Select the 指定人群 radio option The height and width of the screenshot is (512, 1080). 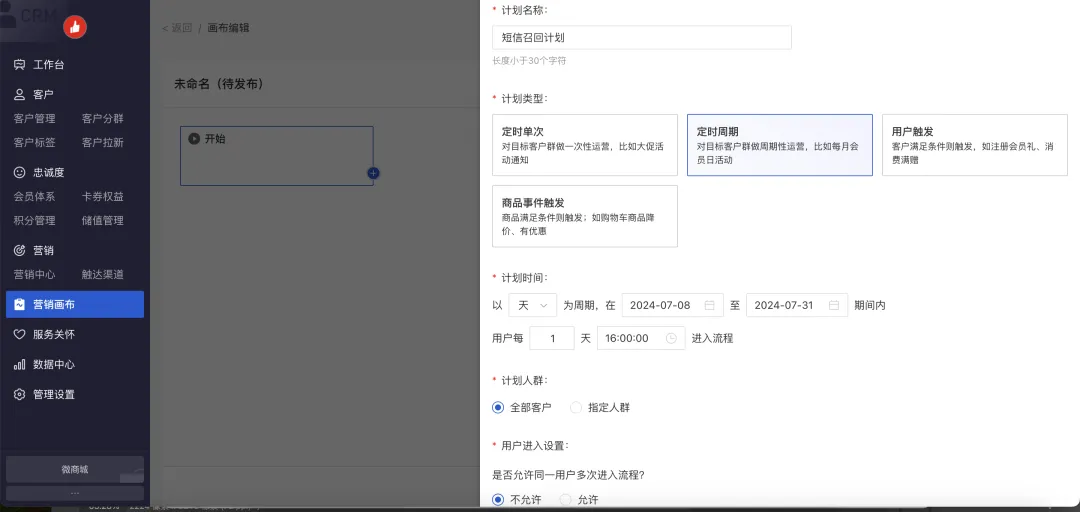coord(575,407)
